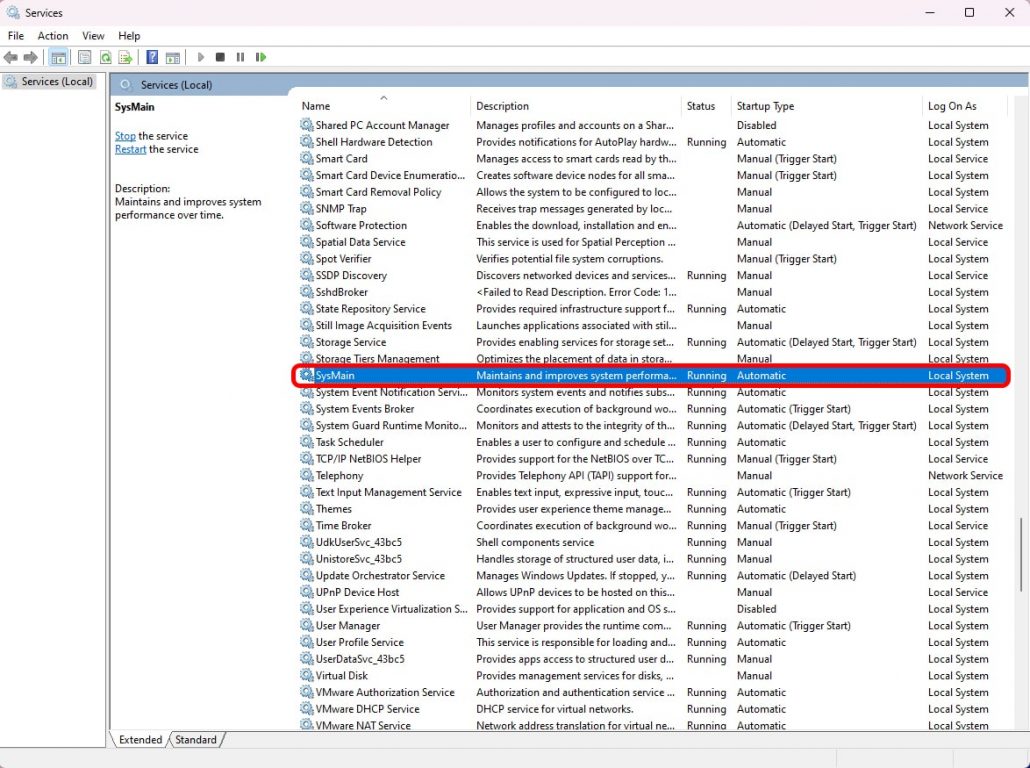Screen dimensions: 1030x768
Task: Click the Export List toolbar icon
Action: (x=125, y=58)
